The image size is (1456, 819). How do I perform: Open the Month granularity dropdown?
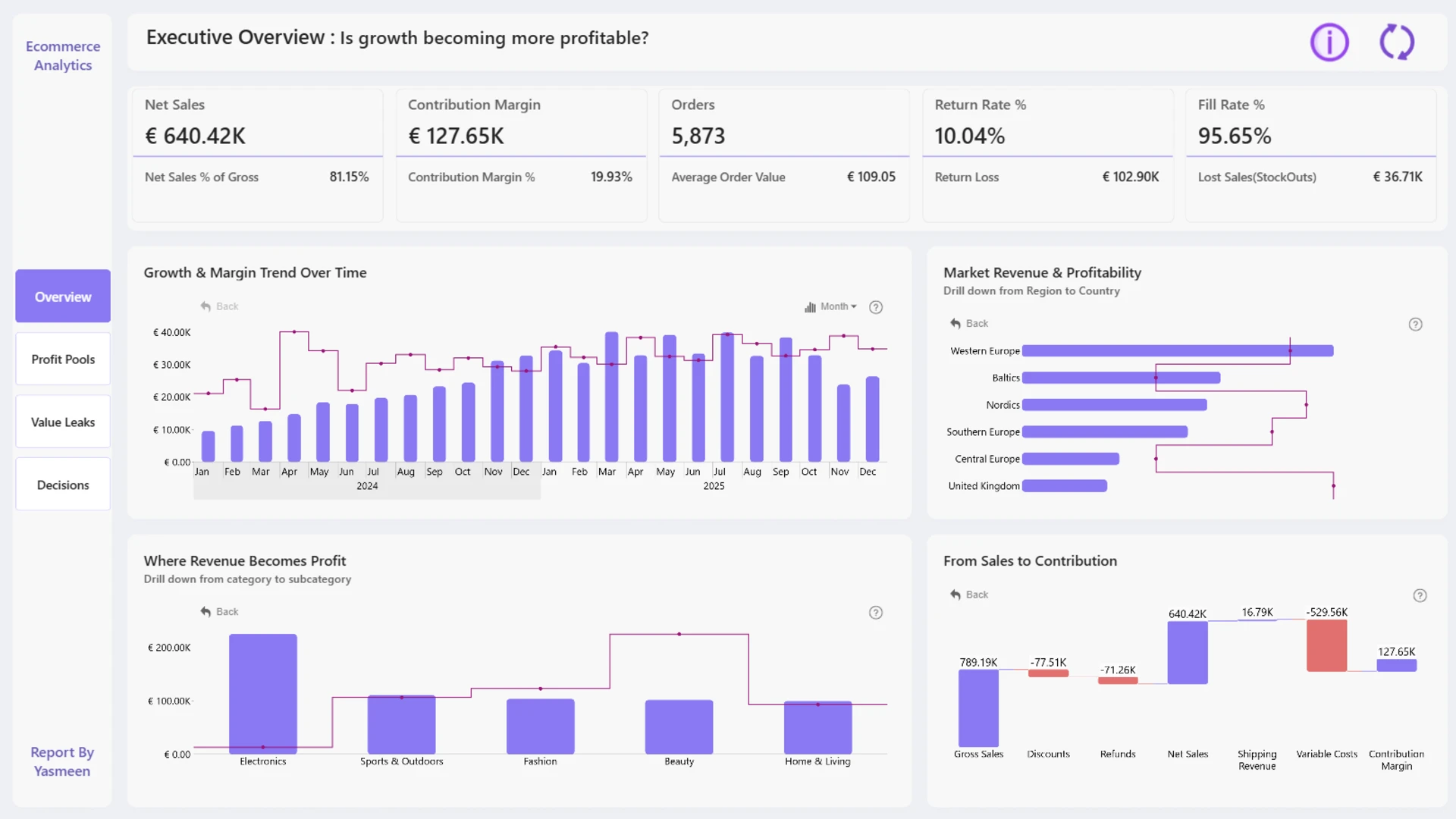point(830,307)
